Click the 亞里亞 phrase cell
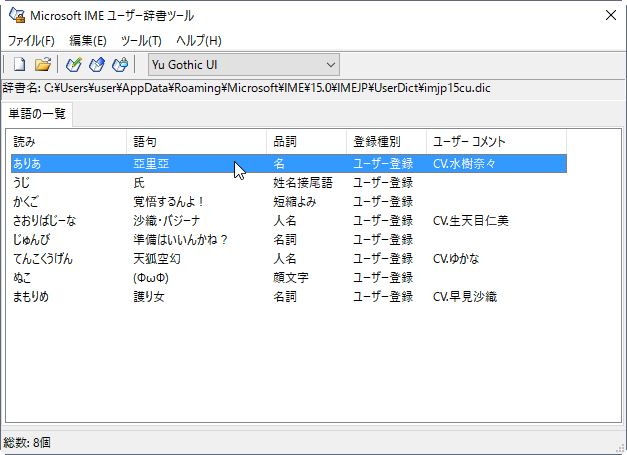627x455 pixels. tap(151, 164)
